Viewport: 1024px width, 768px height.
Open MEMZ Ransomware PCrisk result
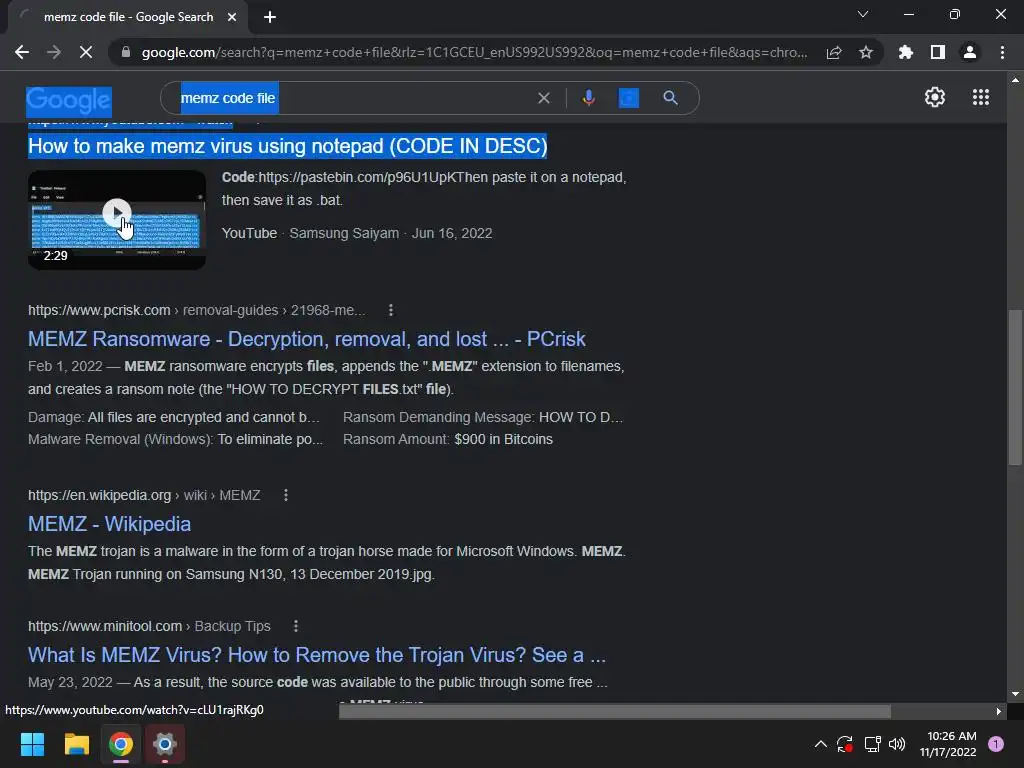306,339
